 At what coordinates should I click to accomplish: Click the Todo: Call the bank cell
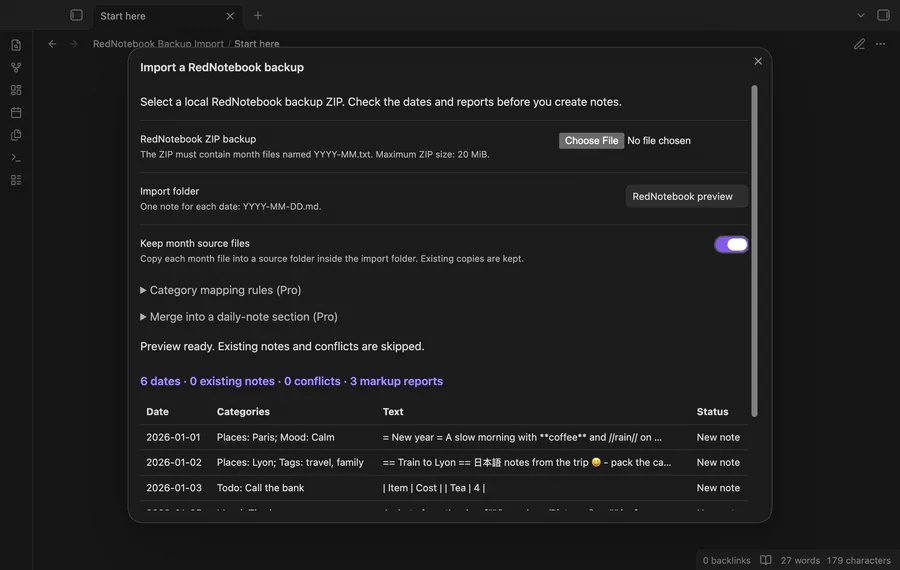pos(261,488)
